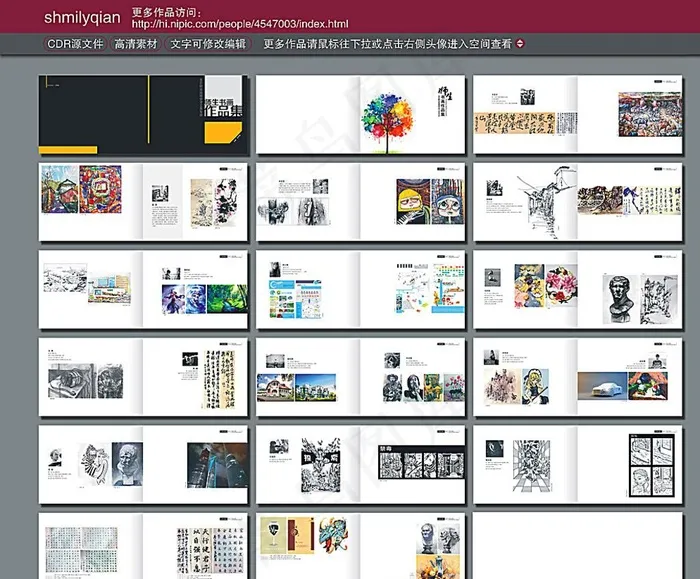Open the spread with white car render
This screenshot has width=700, height=579.
pyautogui.click(x=578, y=377)
